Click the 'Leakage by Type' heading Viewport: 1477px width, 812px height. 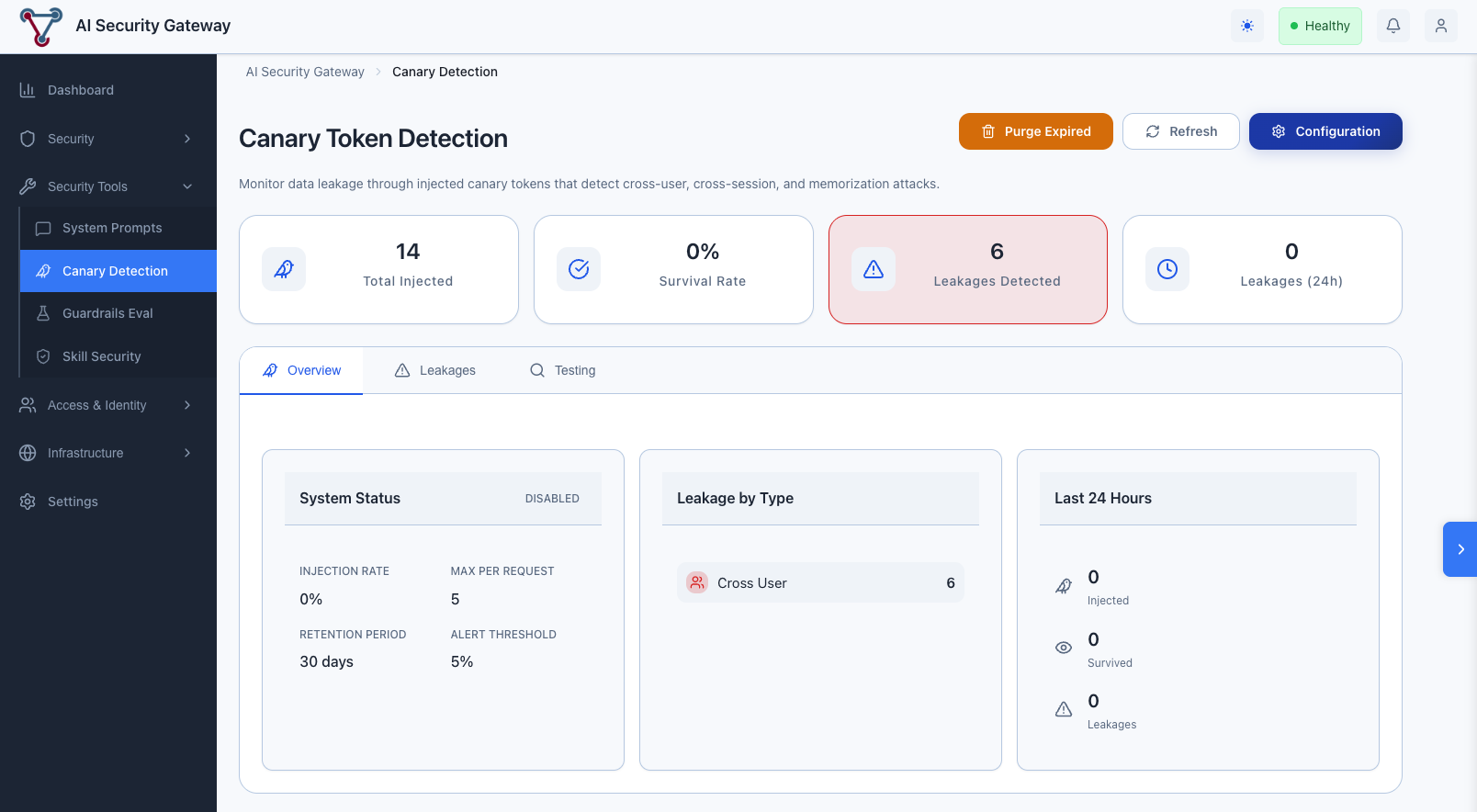(x=735, y=498)
